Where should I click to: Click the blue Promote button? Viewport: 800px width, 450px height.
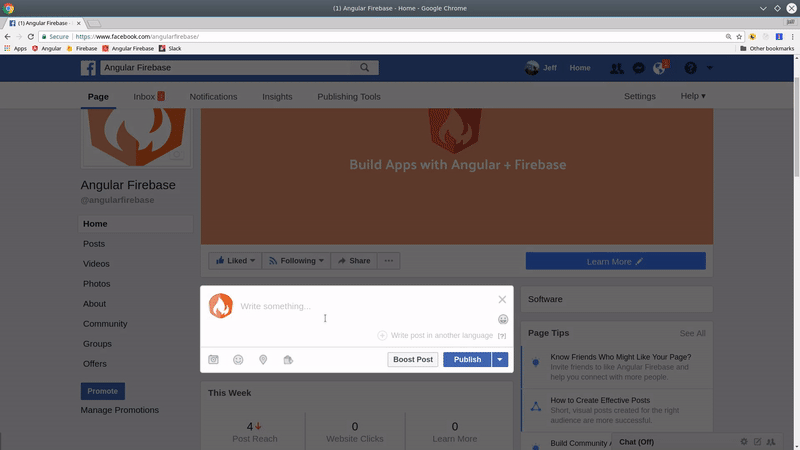tap(102, 391)
